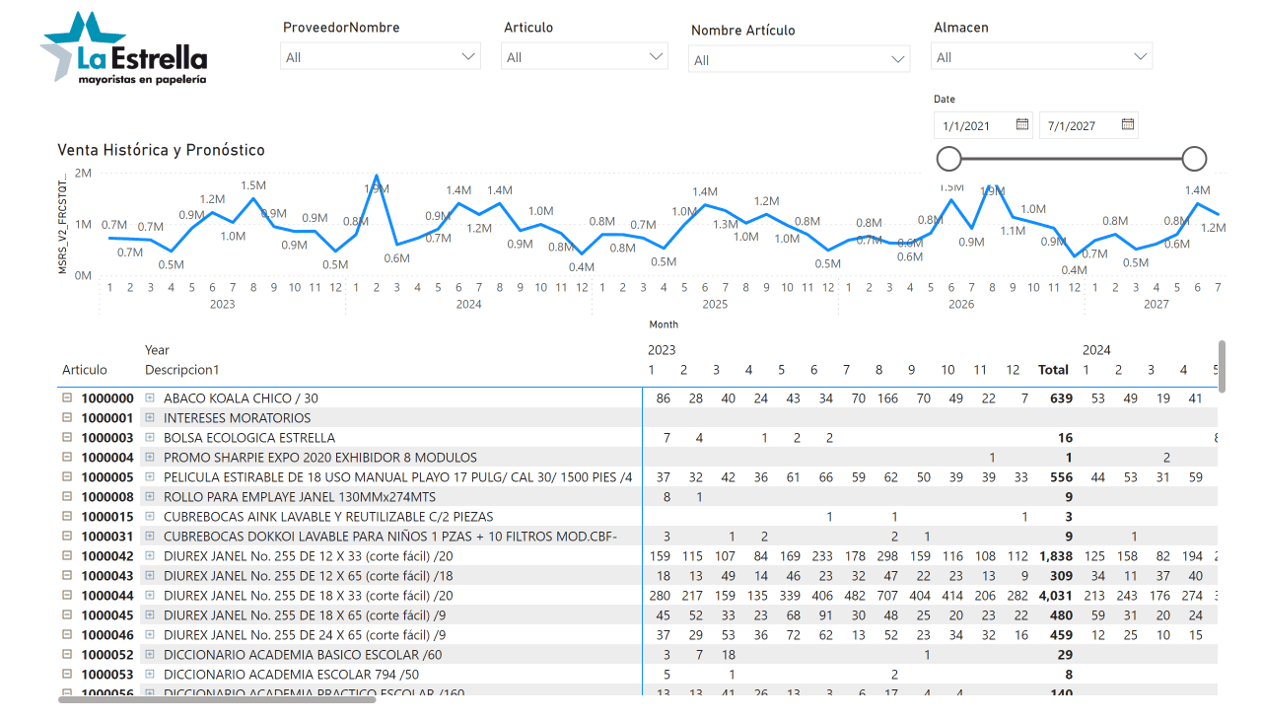Expand INTERESES MORATORIOS description
Viewport: 1262px width, 720px height.
click(x=150, y=418)
